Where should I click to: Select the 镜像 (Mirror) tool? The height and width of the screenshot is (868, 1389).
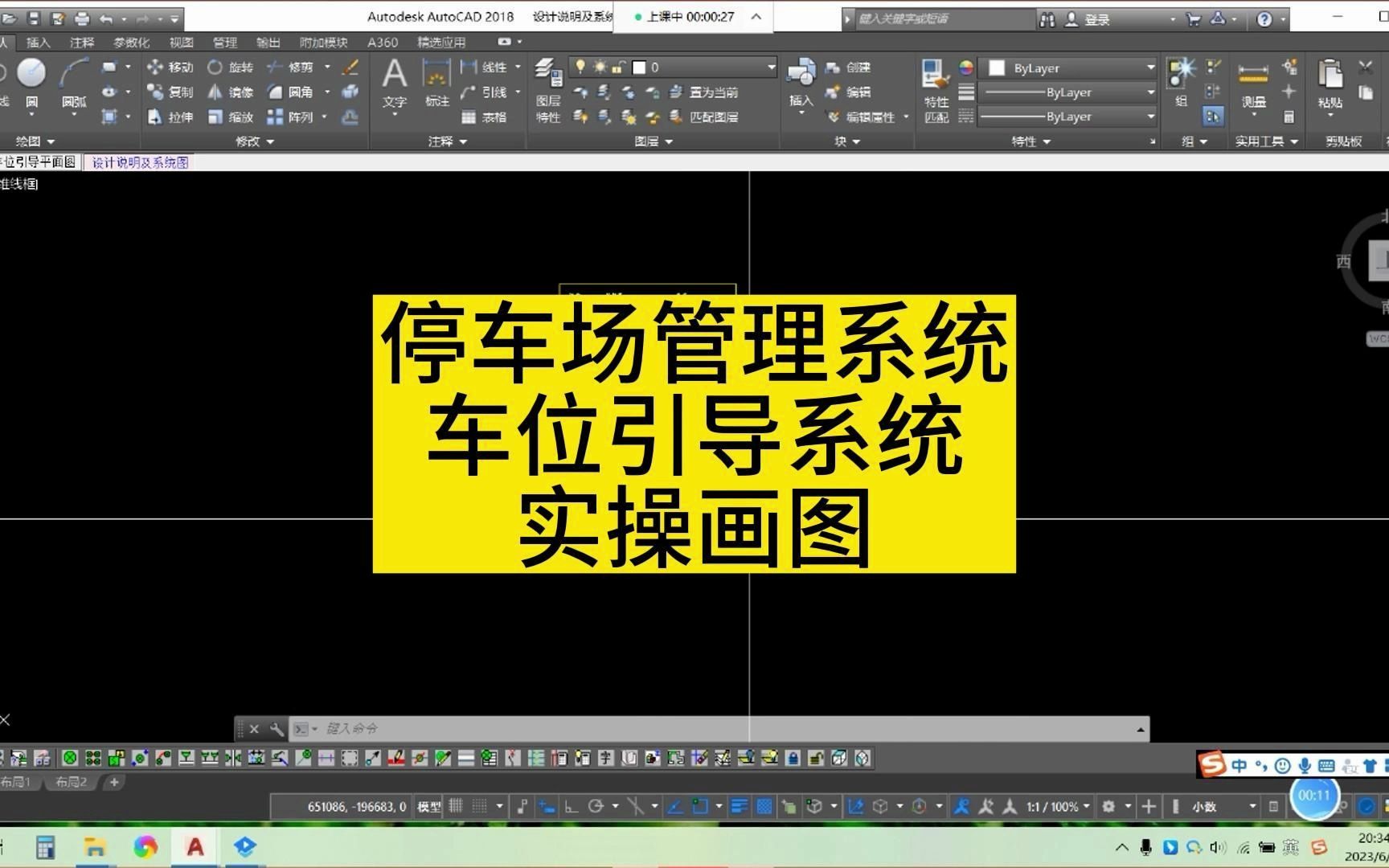(x=230, y=92)
